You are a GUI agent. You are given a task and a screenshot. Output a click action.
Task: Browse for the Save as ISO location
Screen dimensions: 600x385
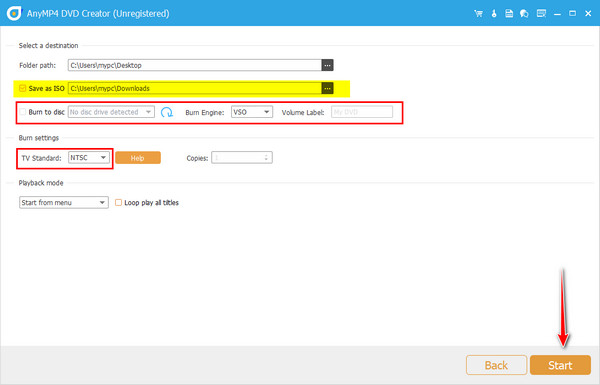click(328, 88)
